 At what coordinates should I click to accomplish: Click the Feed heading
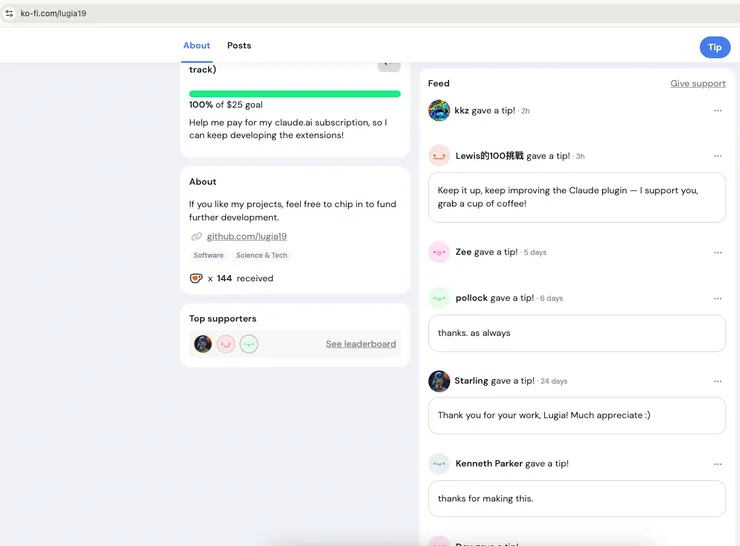pyautogui.click(x=438, y=84)
